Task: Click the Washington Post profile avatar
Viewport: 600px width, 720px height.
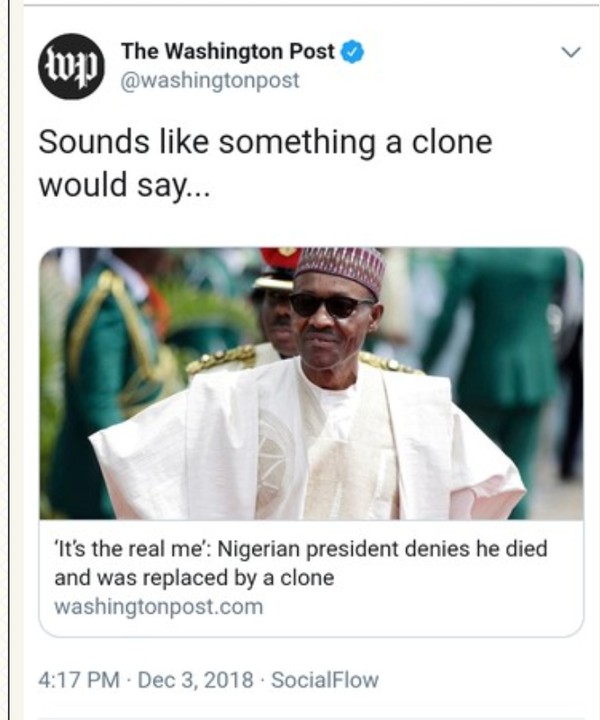Action: coord(71,66)
